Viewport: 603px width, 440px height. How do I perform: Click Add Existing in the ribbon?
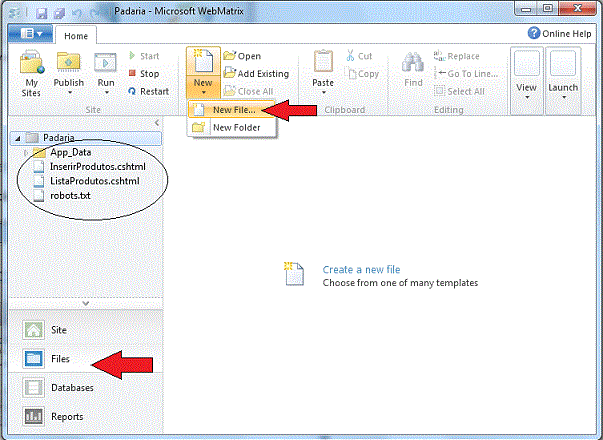[x=257, y=73]
